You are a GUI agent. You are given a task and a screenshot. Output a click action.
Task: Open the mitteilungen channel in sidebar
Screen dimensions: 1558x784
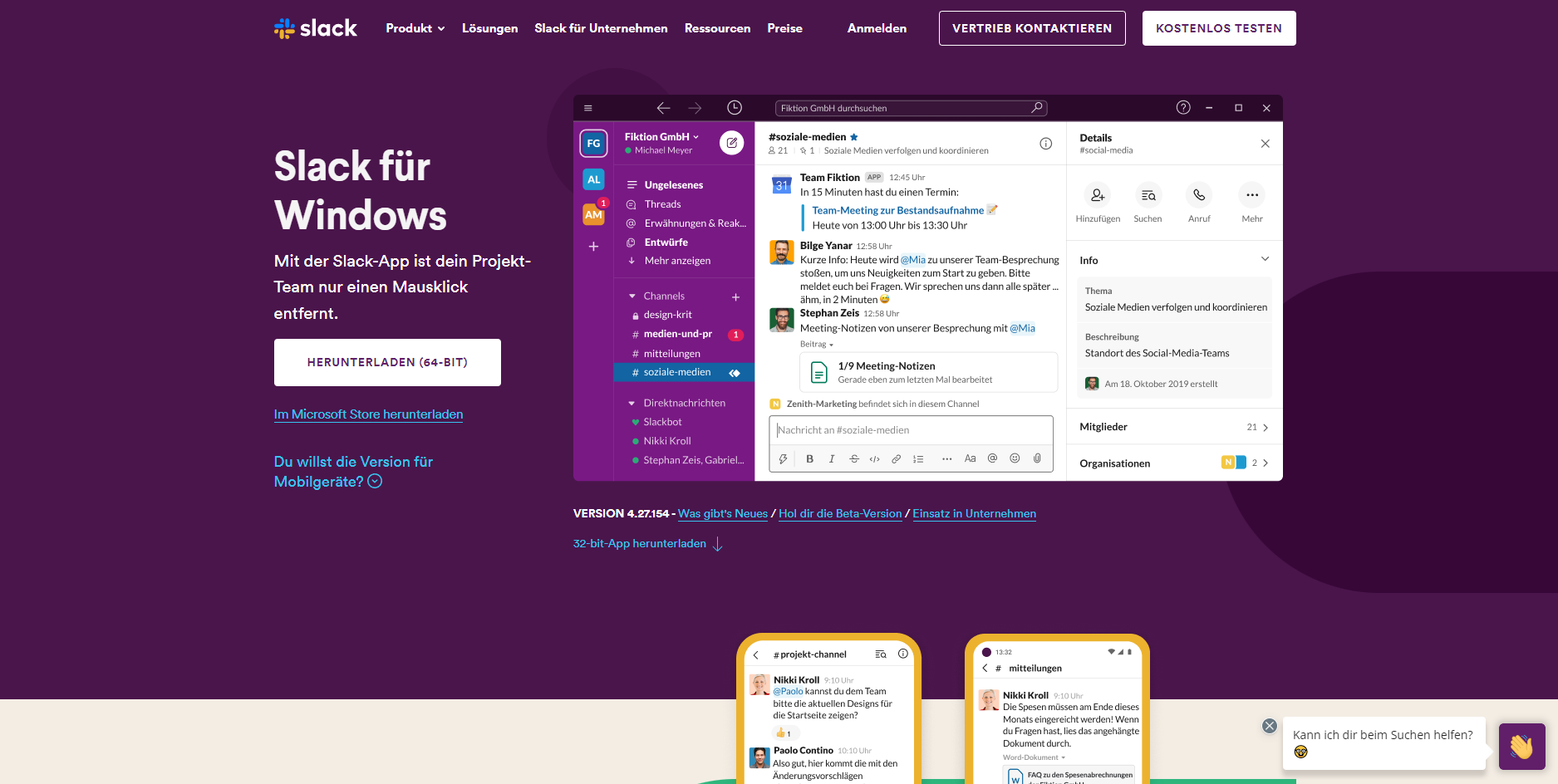point(671,354)
